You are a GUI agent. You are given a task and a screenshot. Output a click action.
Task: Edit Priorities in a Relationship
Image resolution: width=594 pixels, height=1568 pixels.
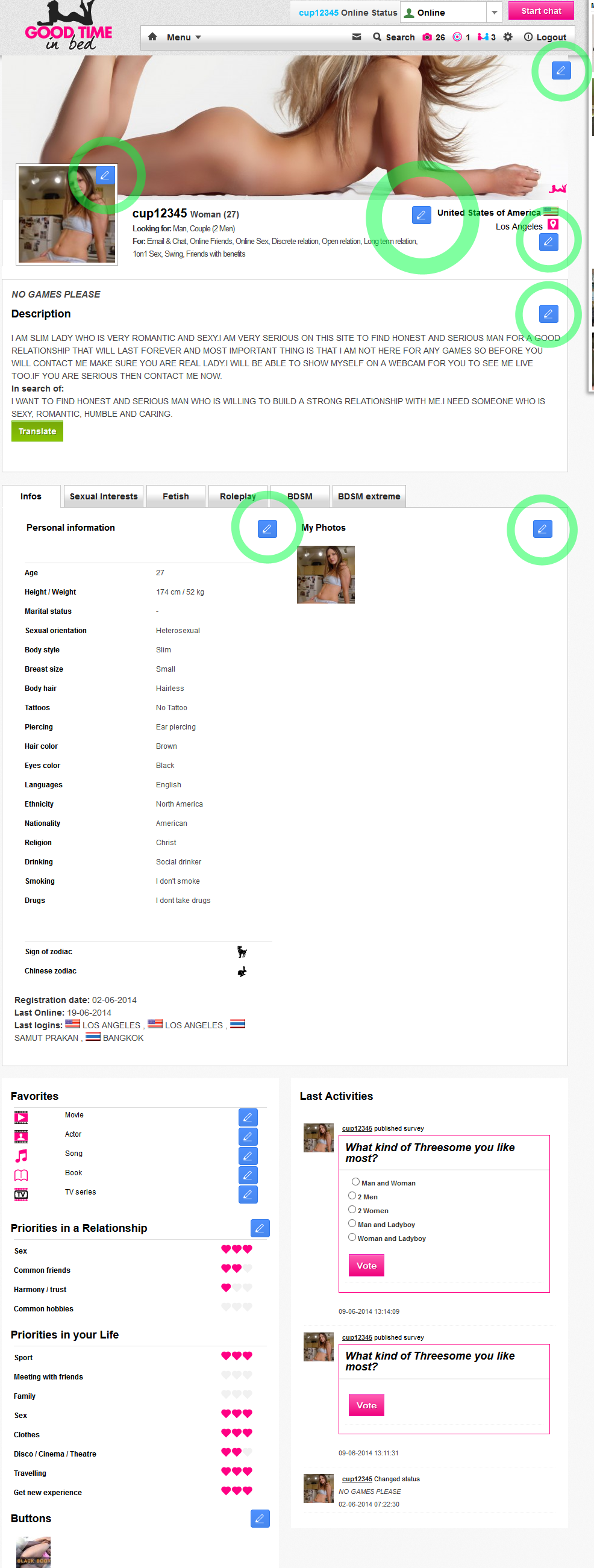pos(260,1228)
